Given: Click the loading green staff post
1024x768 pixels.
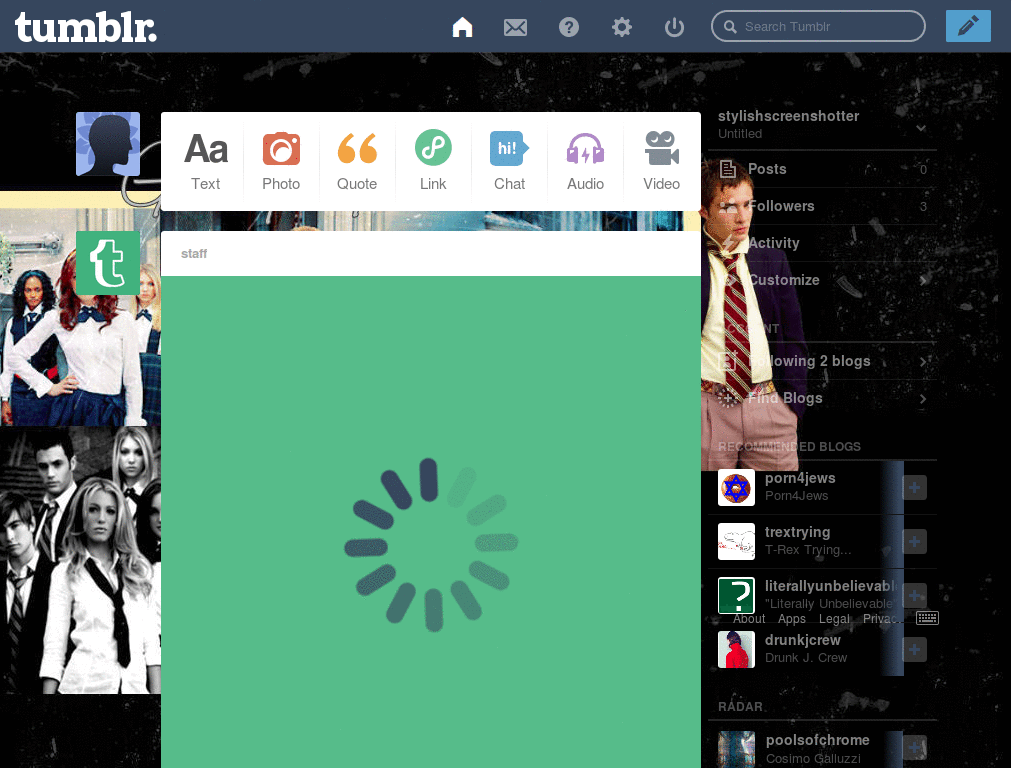Looking at the screenshot, I should click(x=431, y=522).
